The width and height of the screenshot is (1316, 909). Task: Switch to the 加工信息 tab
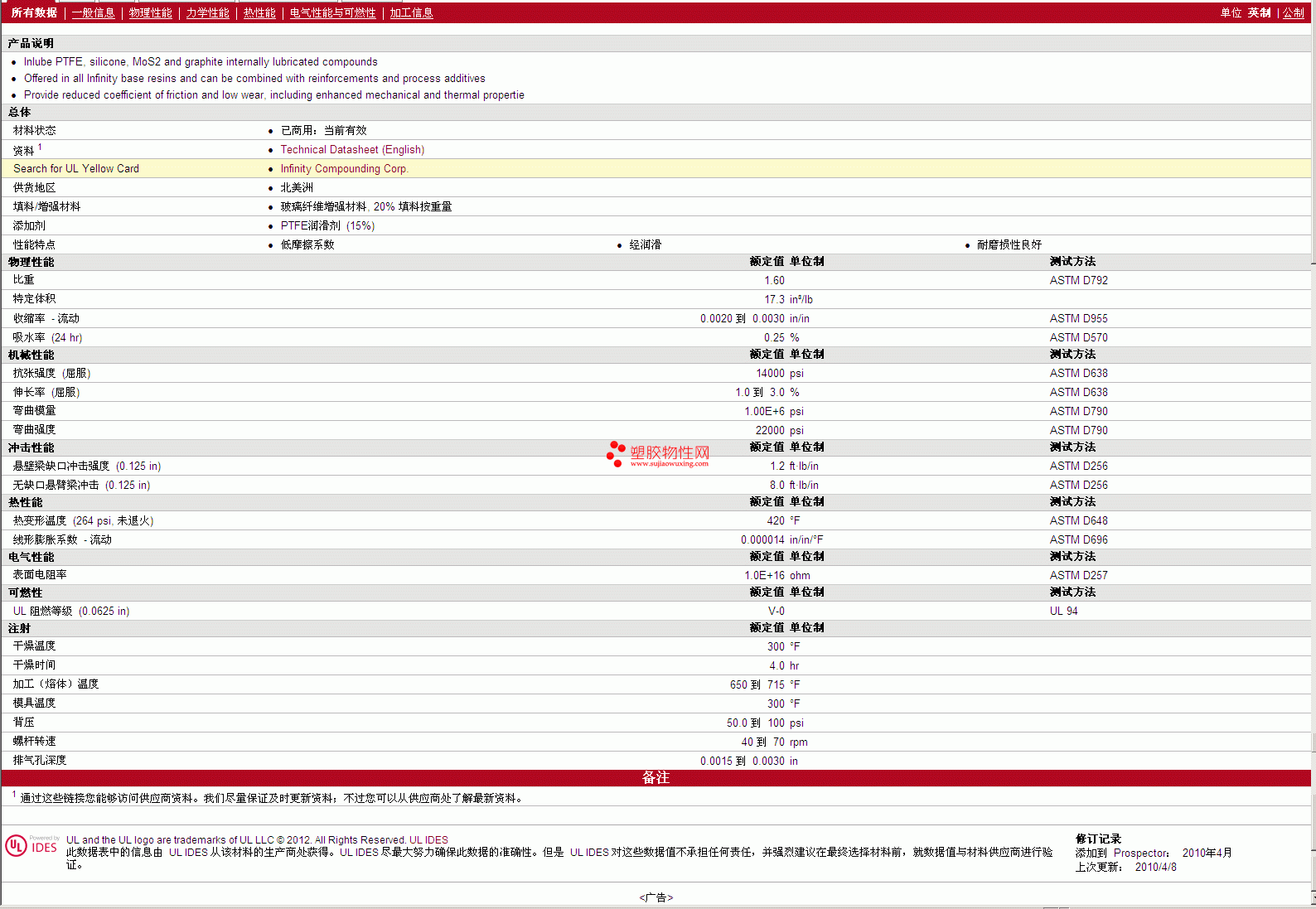(411, 13)
